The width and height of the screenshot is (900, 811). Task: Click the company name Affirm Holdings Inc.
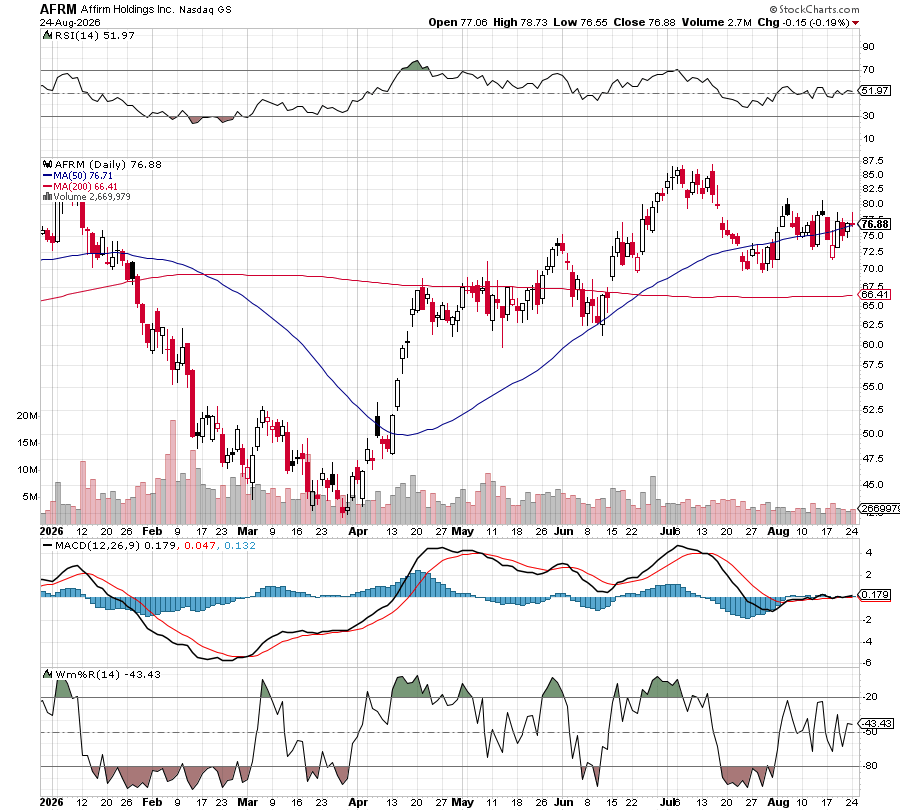tap(127, 10)
